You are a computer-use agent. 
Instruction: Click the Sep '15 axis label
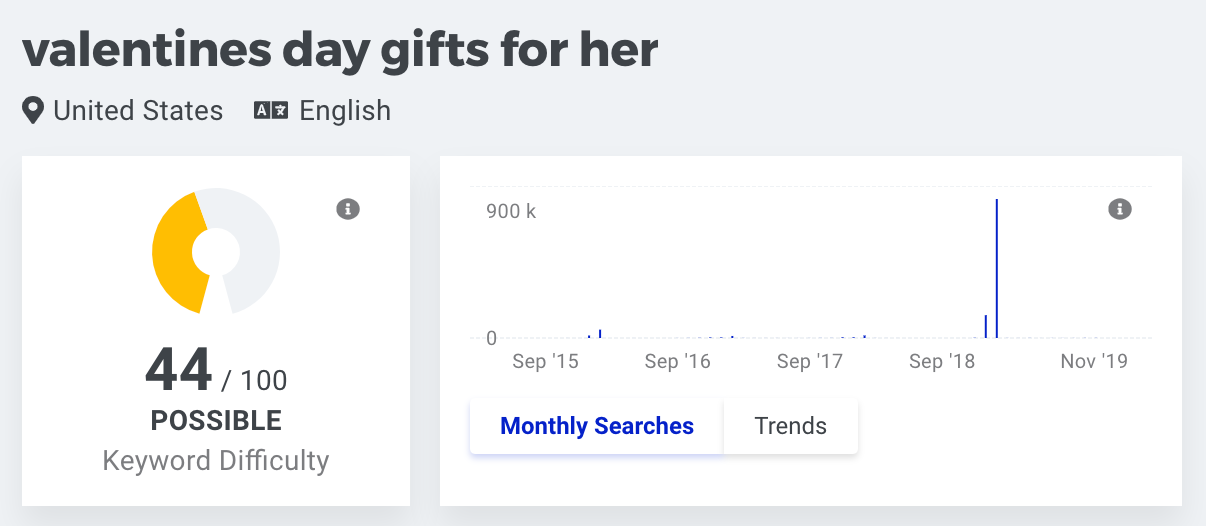(545, 361)
